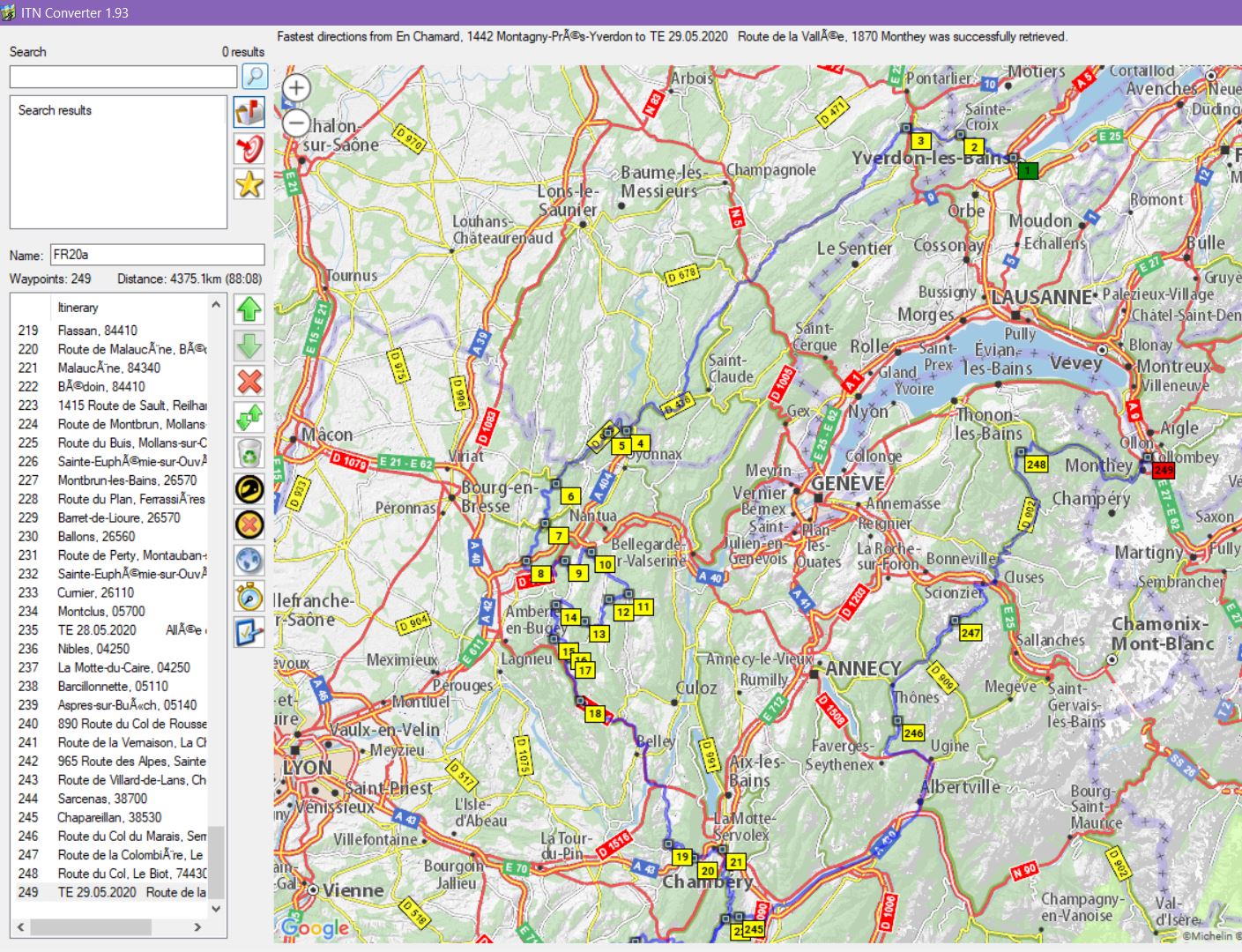The image size is (1242, 952).
Task: Click the blue globe icon
Action: tap(249, 560)
